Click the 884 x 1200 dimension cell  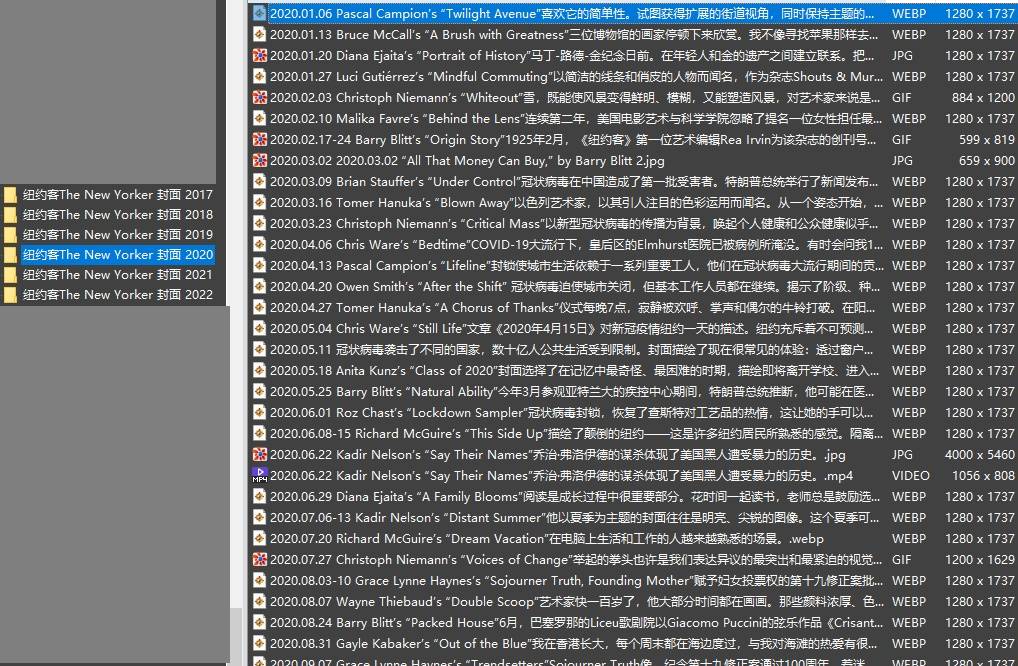coord(983,97)
